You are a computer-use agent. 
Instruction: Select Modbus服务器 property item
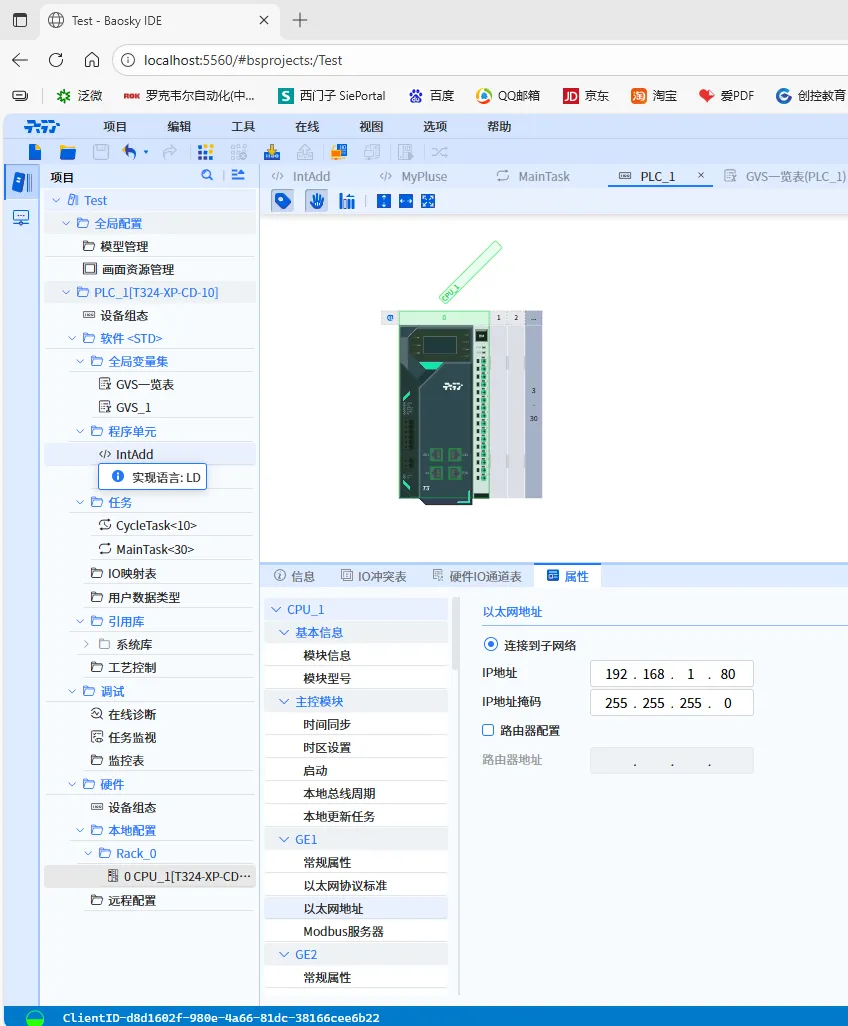(344, 932)
